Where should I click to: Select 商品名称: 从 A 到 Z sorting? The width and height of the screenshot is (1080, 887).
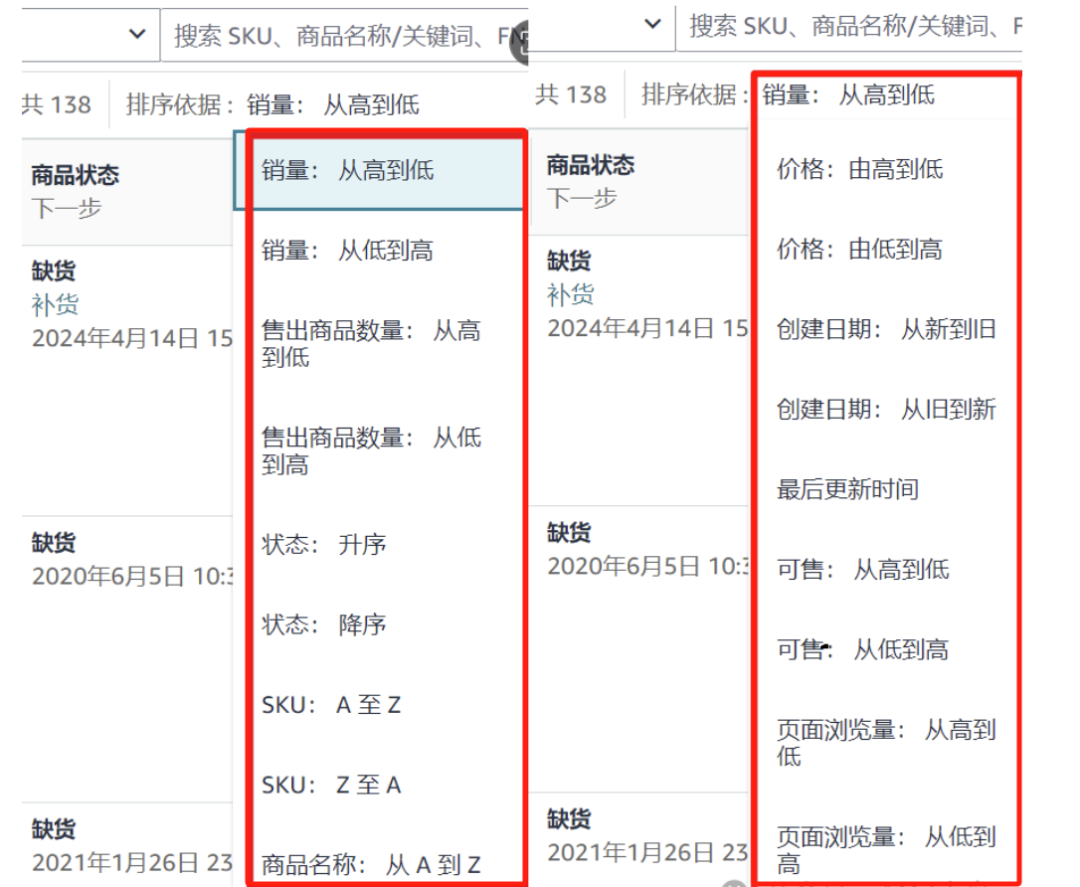pos(371,864)
